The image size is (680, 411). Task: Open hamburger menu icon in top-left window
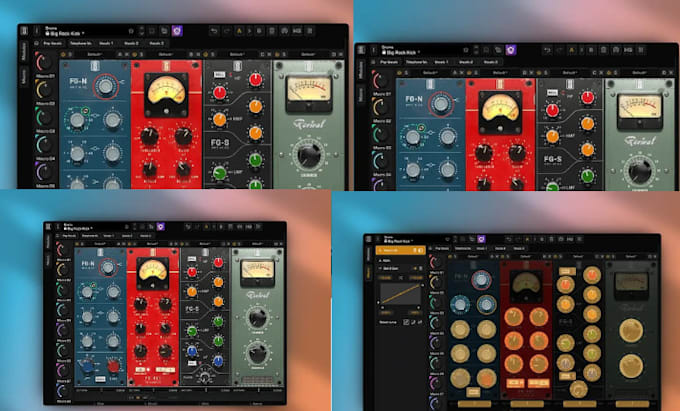(309, 31)
